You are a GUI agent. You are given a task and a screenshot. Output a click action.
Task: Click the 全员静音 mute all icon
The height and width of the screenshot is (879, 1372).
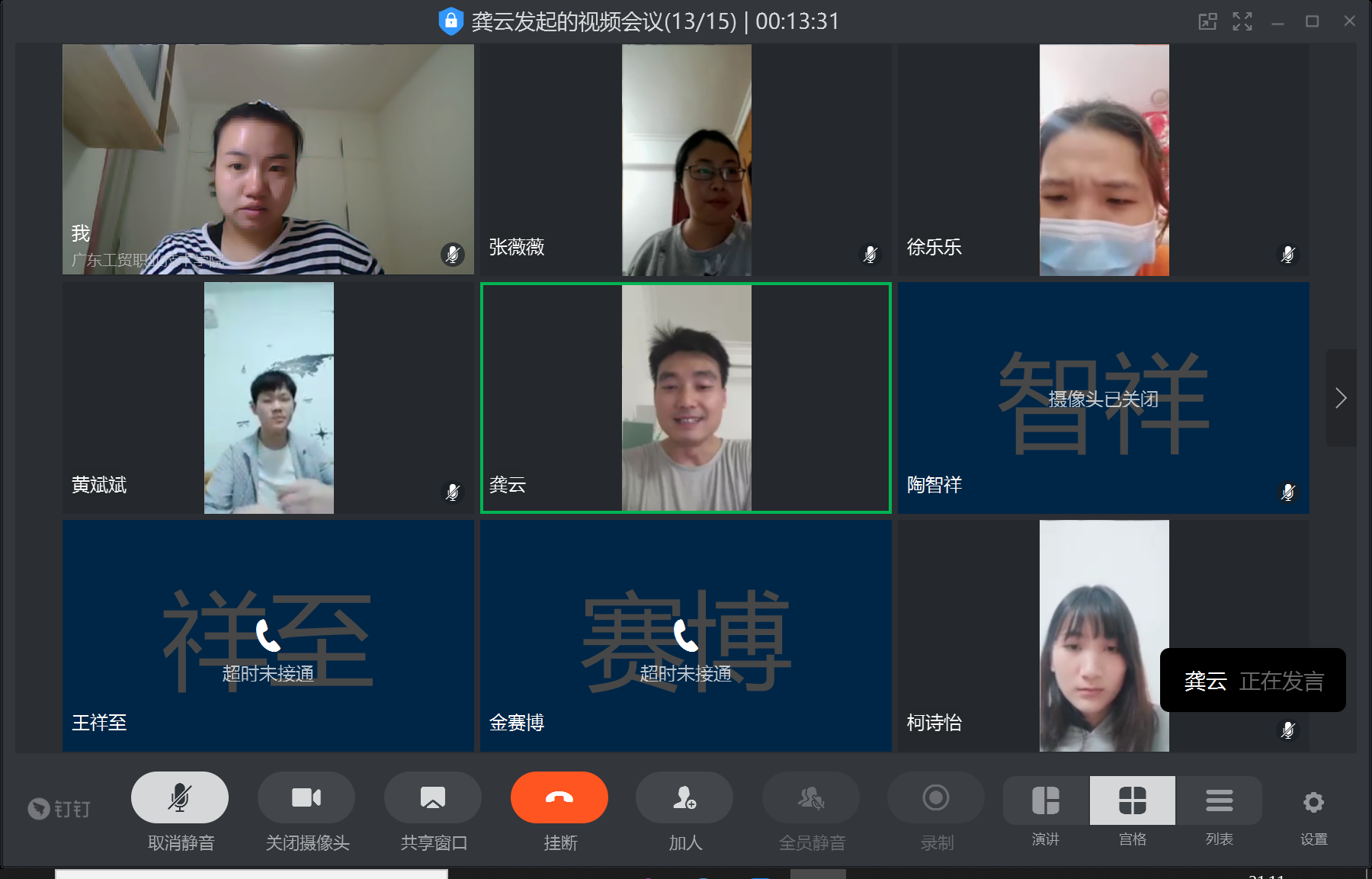(811, 797)
